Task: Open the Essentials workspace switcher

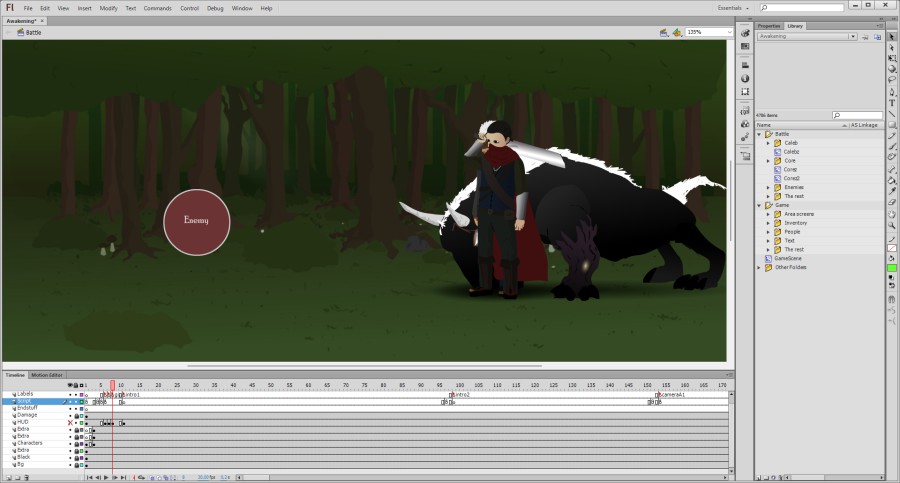Action: [x=734, y=8]
